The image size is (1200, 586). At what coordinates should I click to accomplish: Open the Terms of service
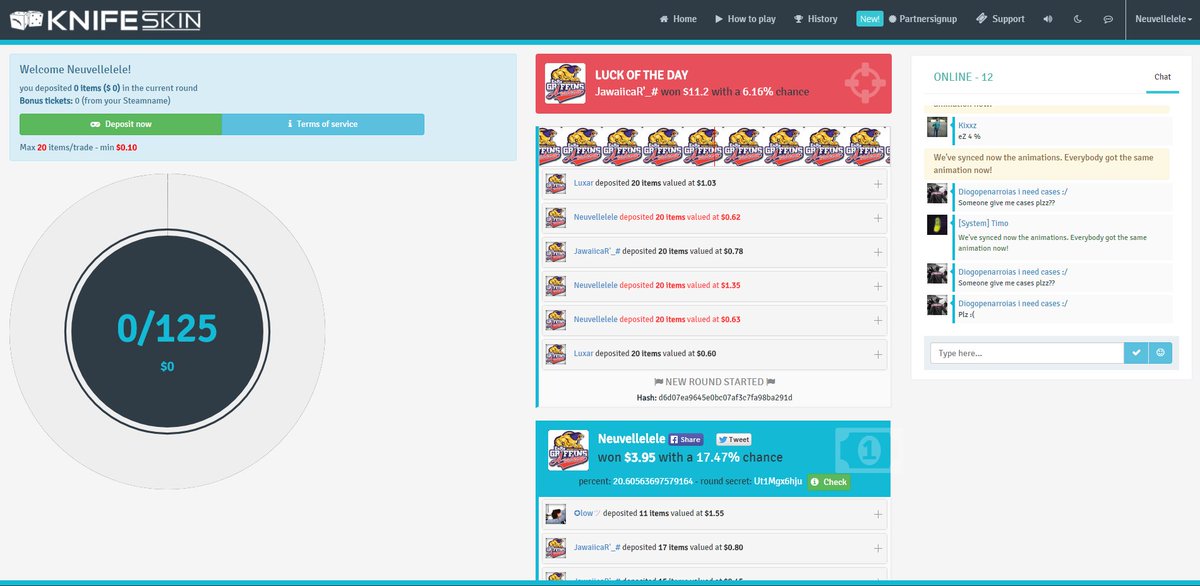click(322, 124)
